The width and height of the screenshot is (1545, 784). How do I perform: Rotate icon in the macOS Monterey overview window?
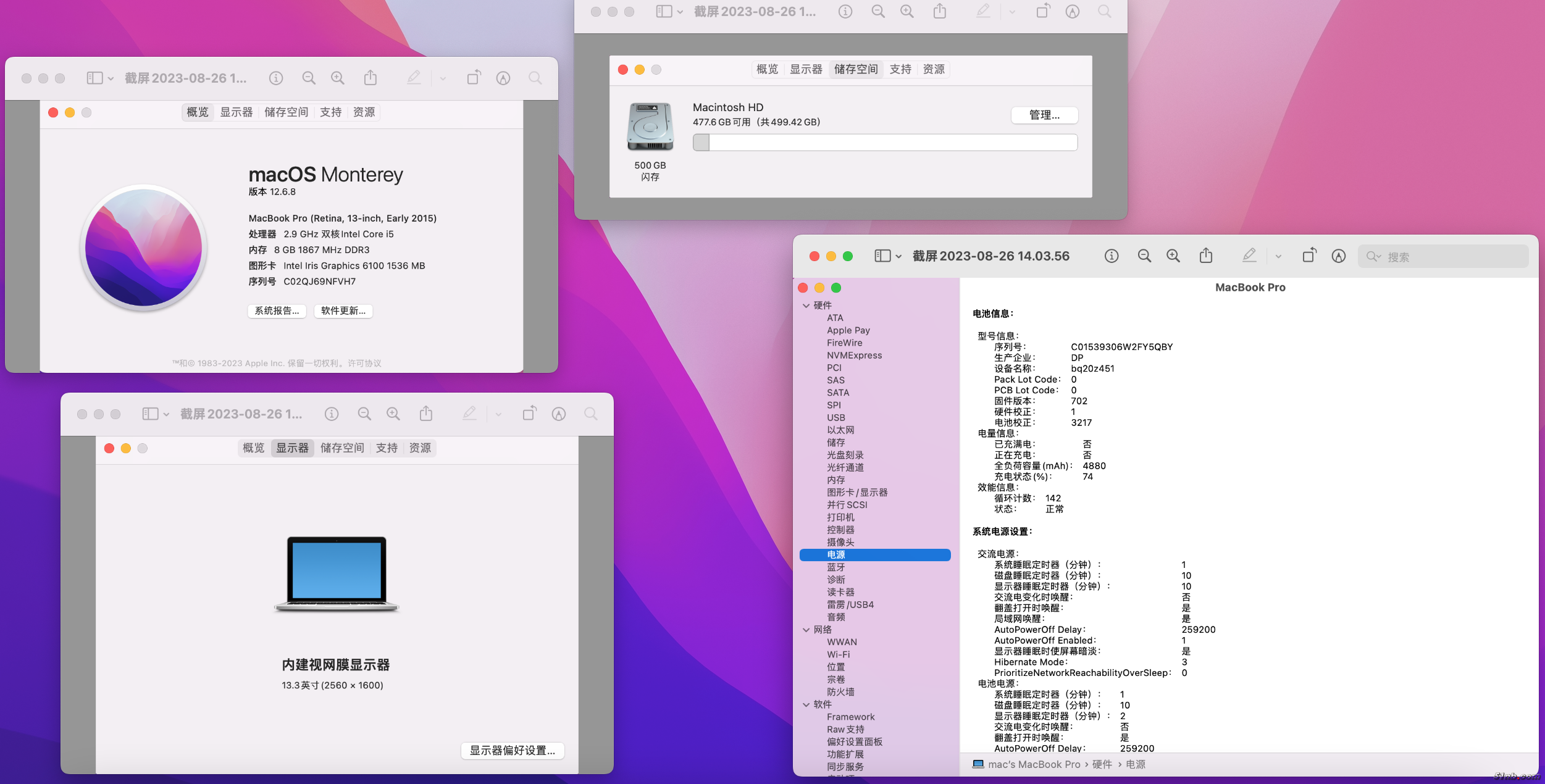(474, 78)
